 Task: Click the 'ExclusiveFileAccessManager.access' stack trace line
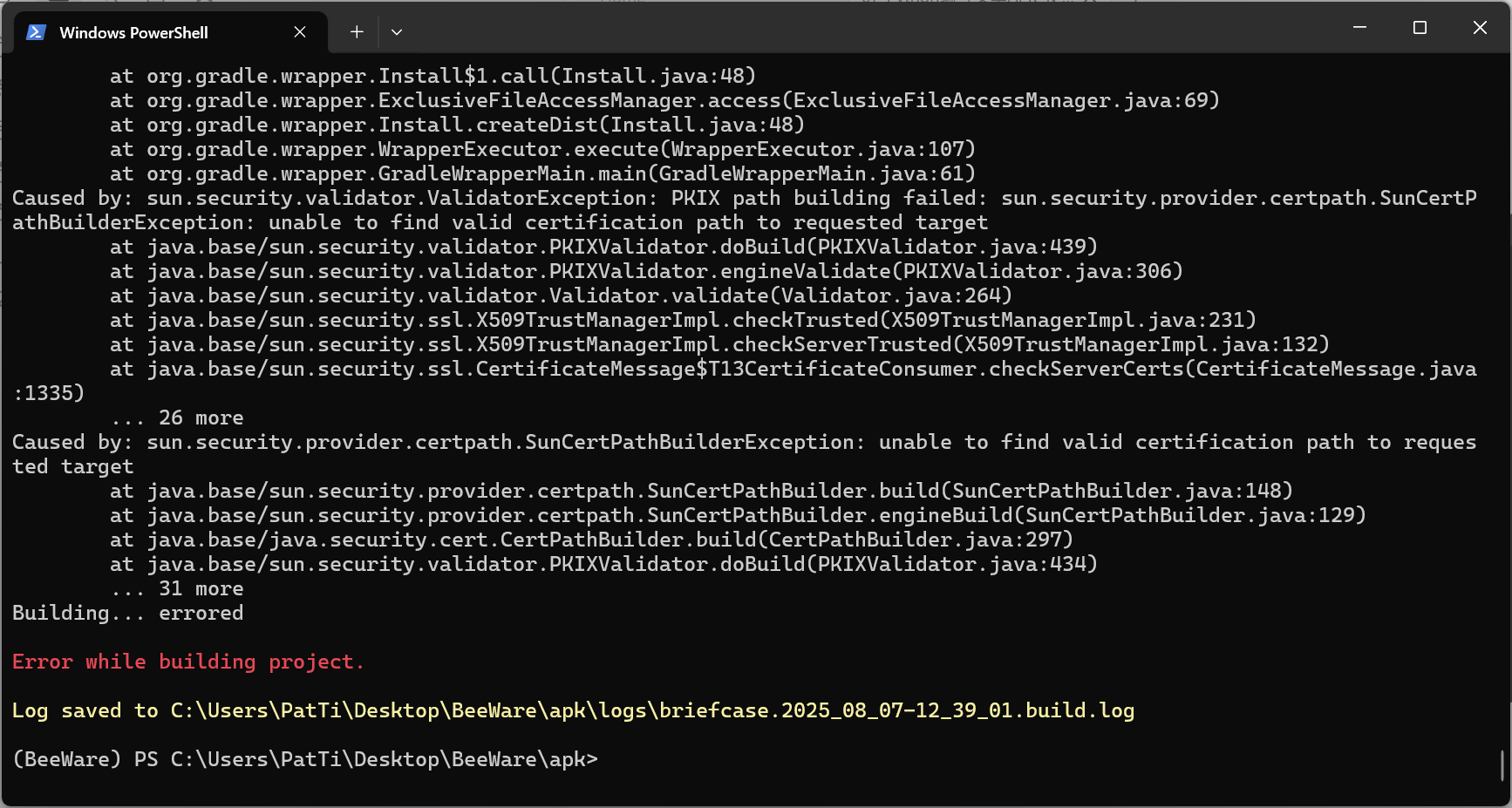pyautogui.click(x=664, y=100)
